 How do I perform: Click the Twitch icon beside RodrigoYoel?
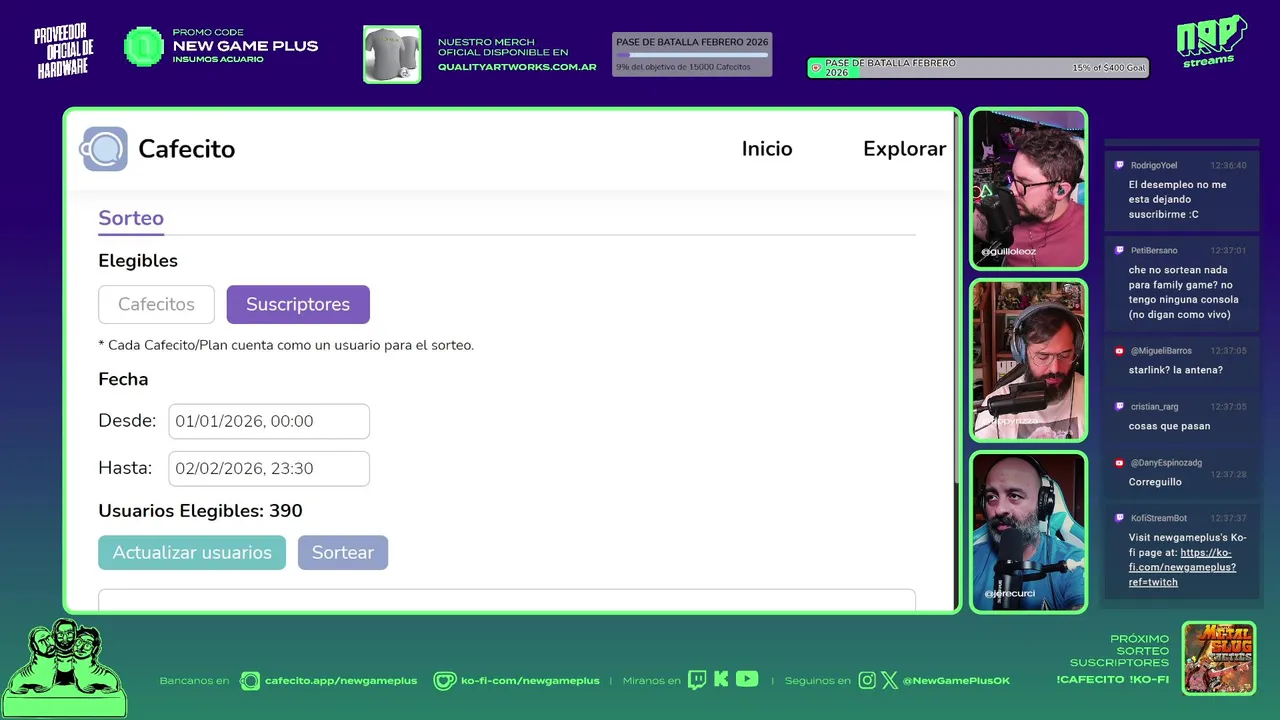1119,165
